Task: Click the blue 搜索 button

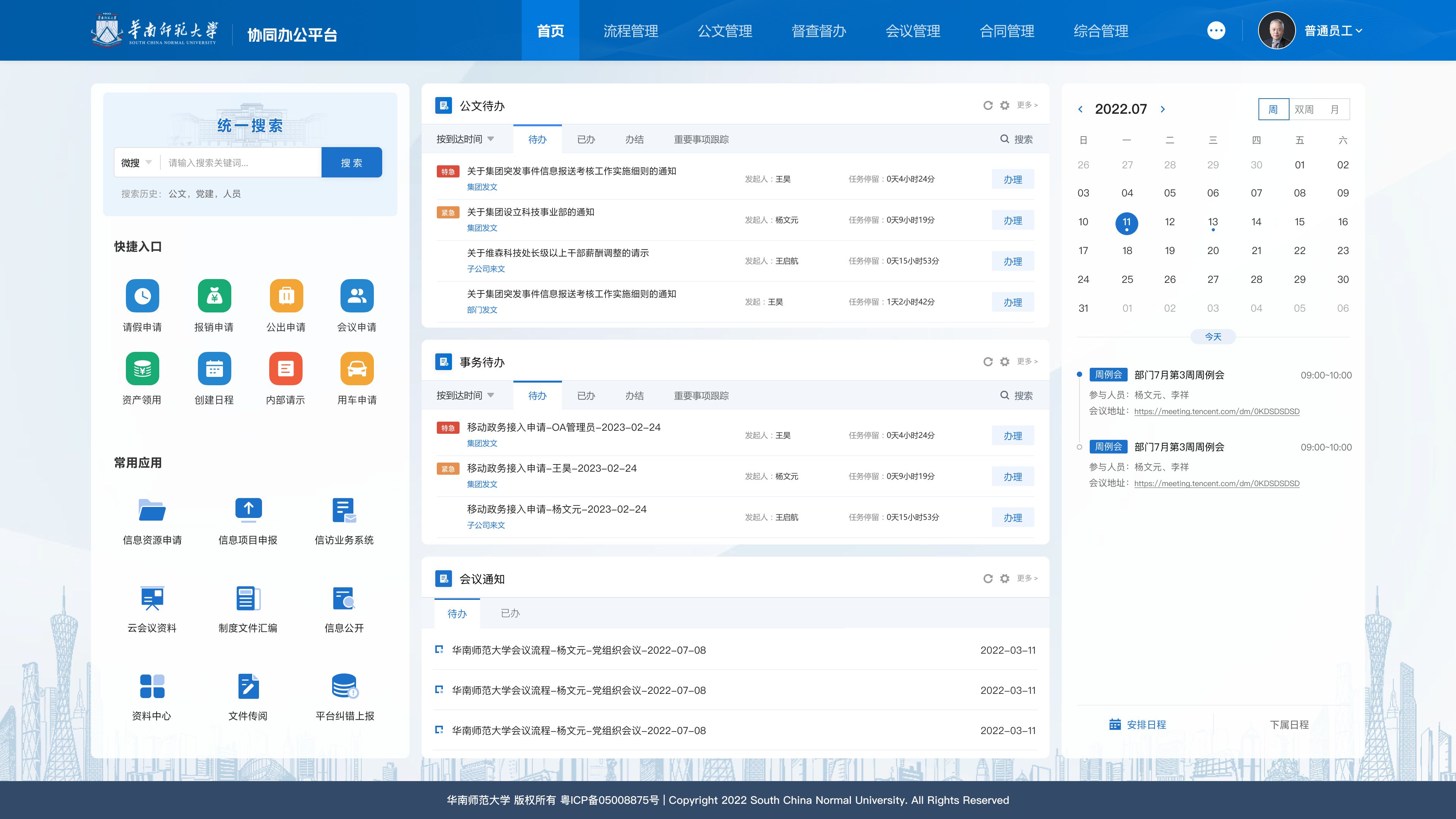Action: 351,163
